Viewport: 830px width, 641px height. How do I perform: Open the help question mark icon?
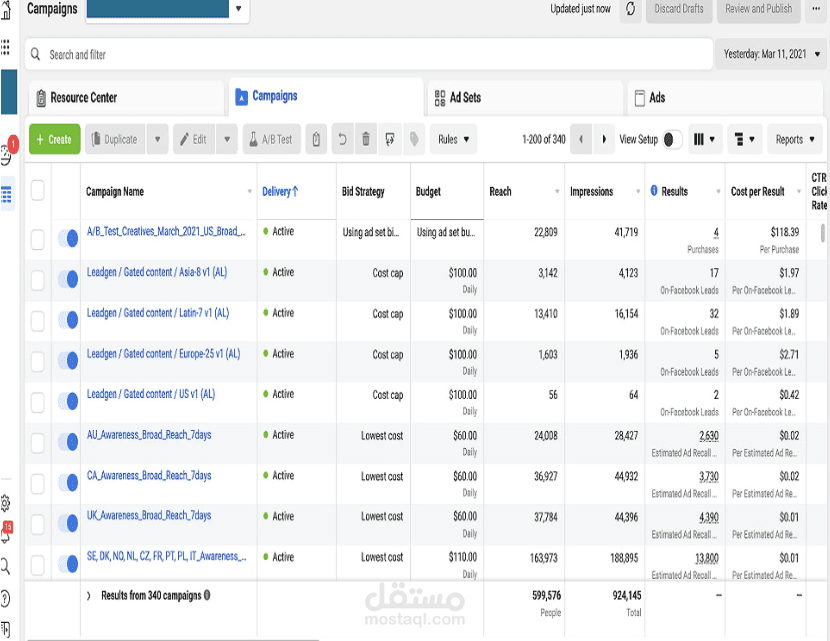coord(5,599)
